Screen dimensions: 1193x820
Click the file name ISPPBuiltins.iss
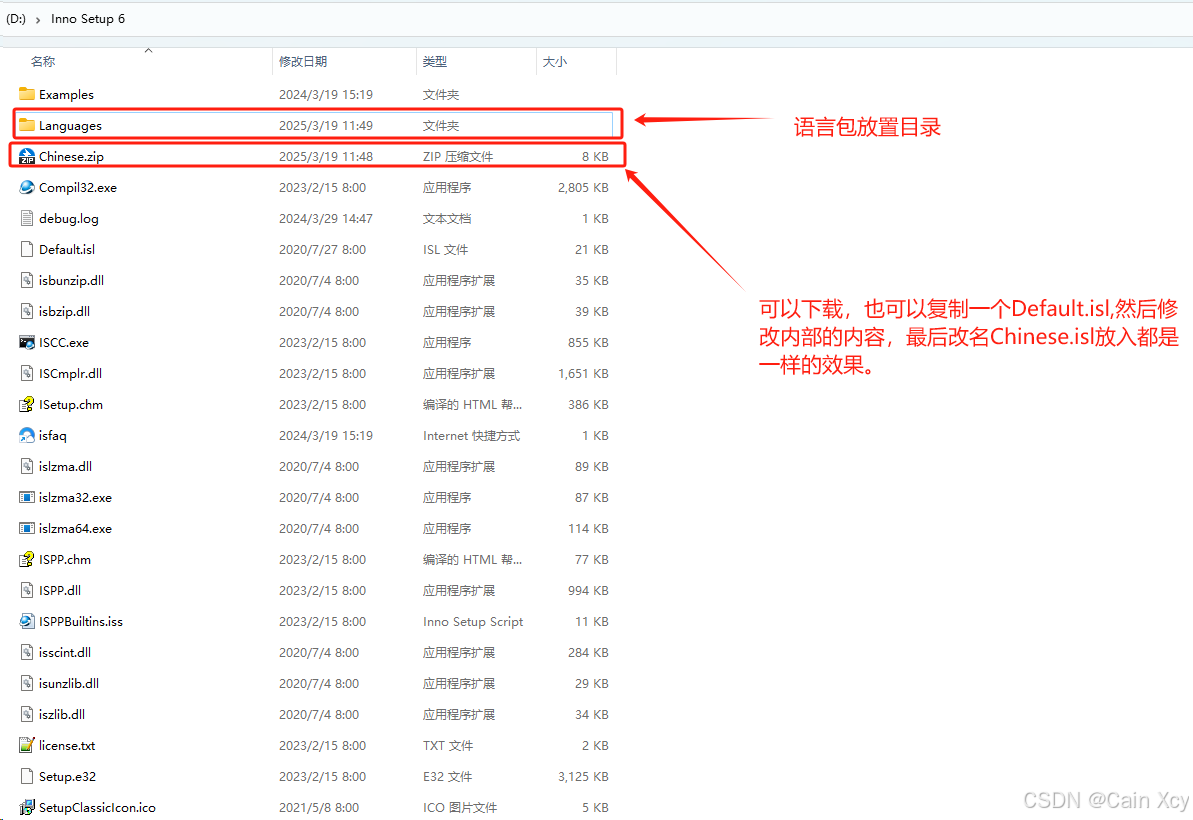[81, 621]
